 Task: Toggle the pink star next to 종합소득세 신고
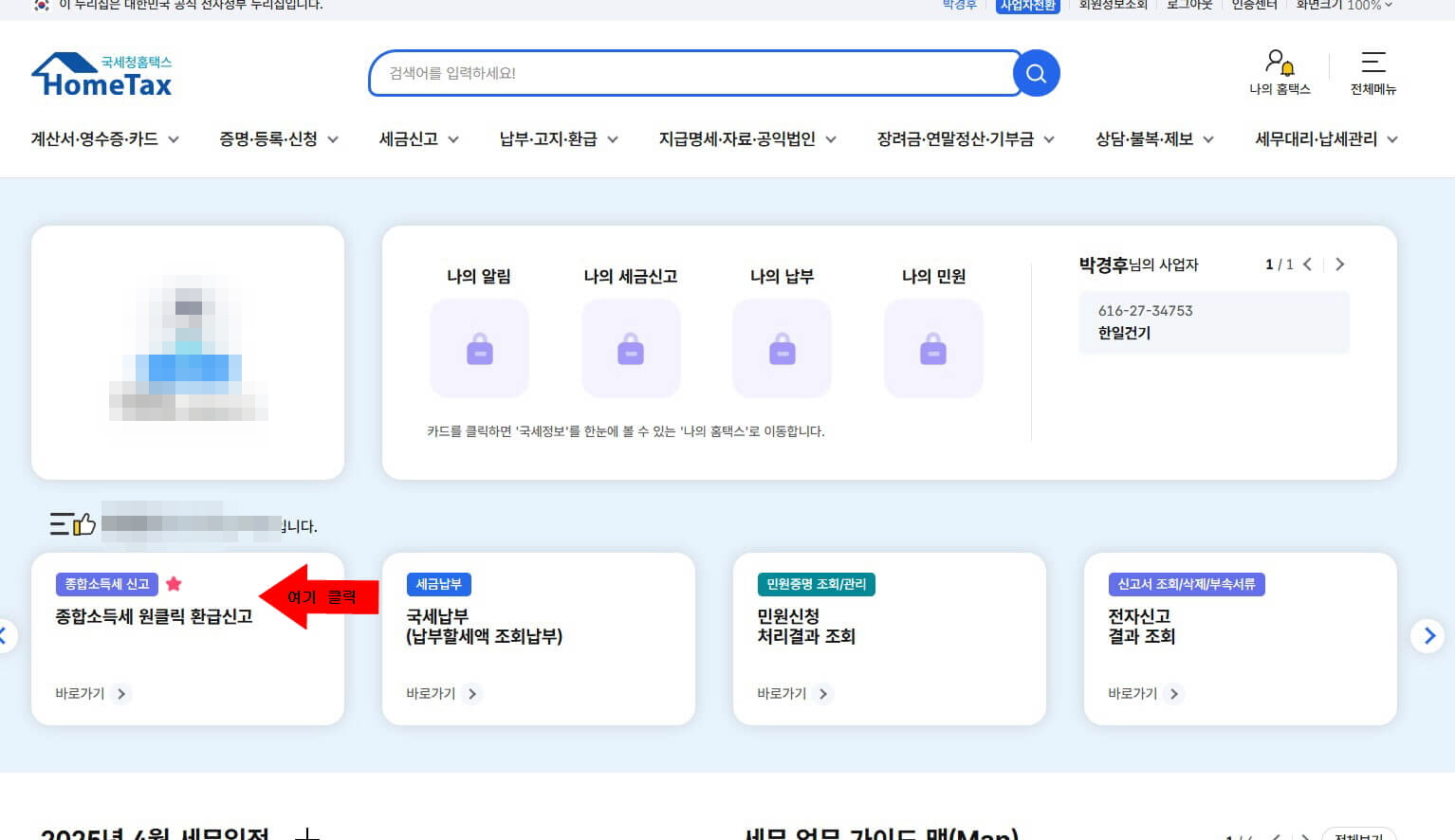click(174, 584)
